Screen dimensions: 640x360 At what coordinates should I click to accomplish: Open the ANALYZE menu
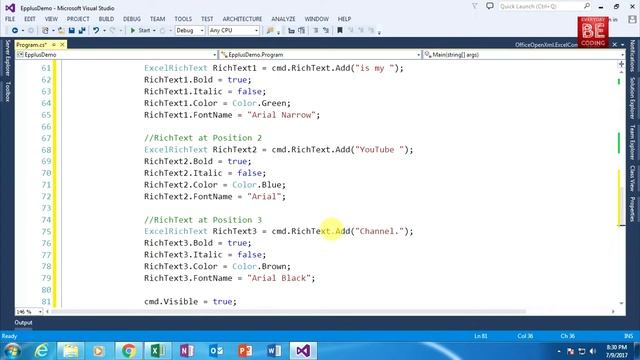283,19
